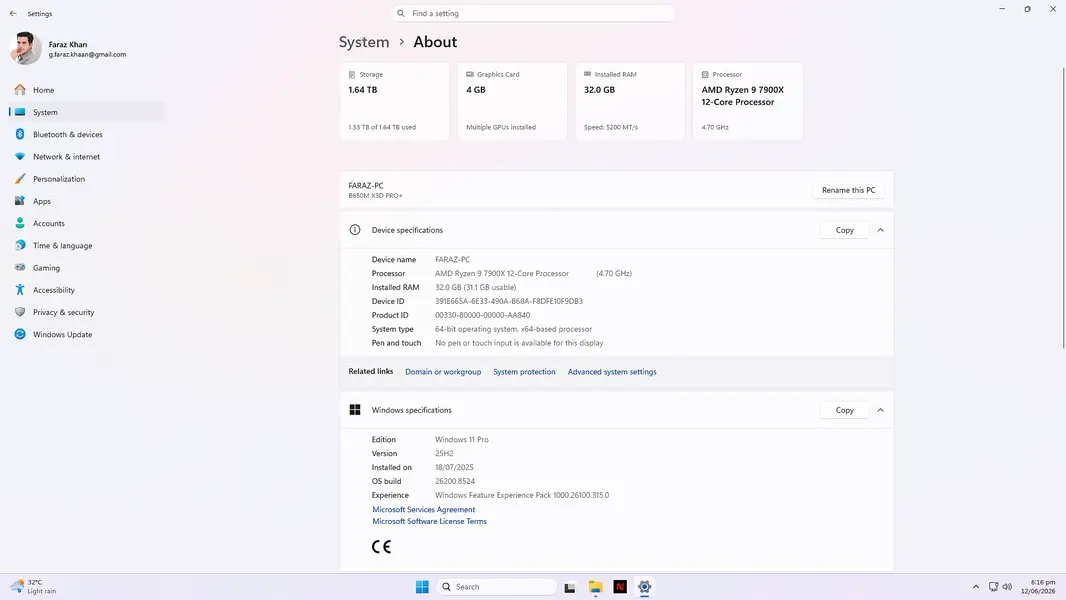Image resolution: width=1066 pixels, height=600 pixels.
Task: Click the System breadcrumb link
Action: tap(364, 42)
